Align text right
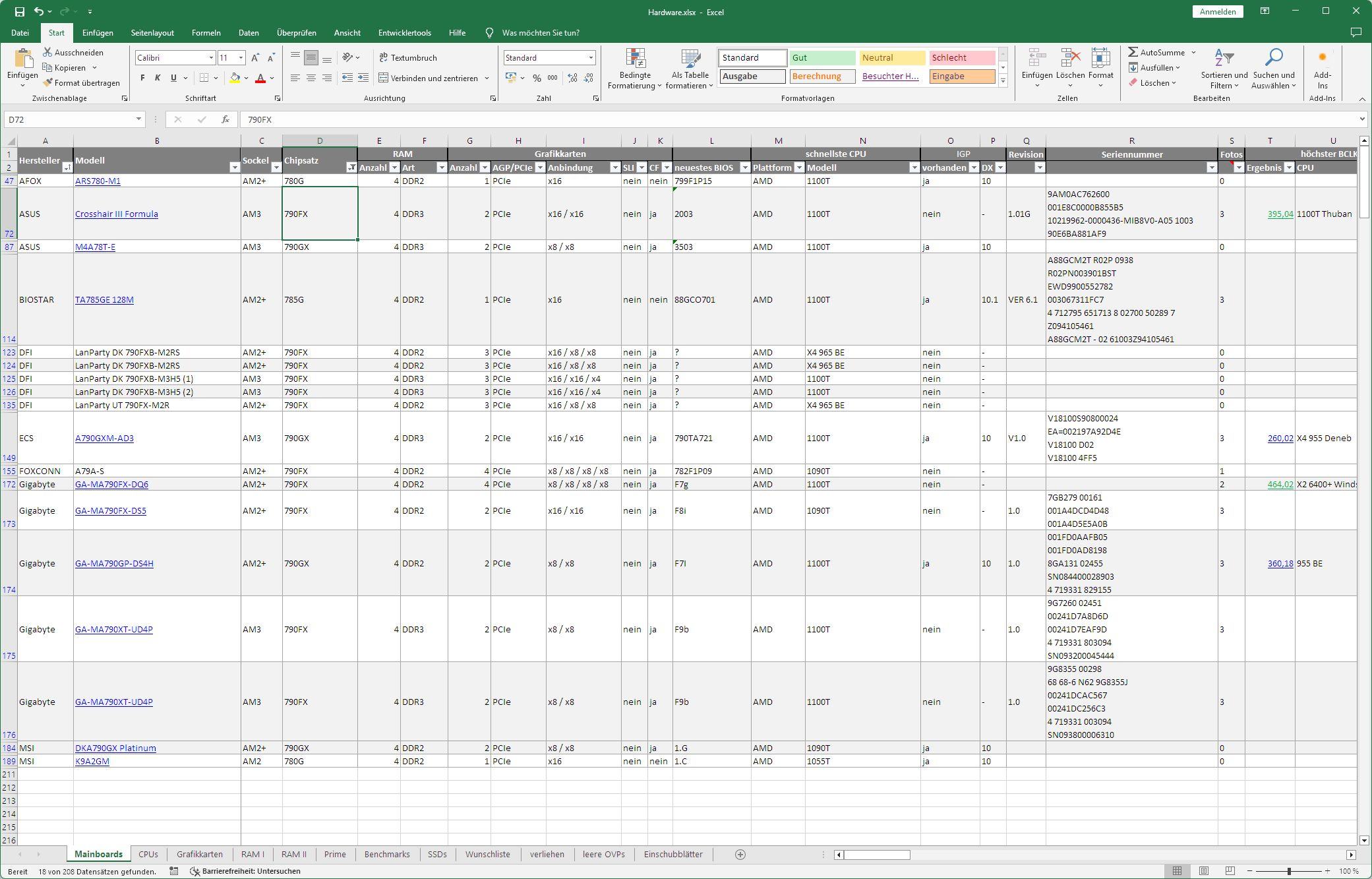Screen dimensions: 1372x879 click(327, 78)
